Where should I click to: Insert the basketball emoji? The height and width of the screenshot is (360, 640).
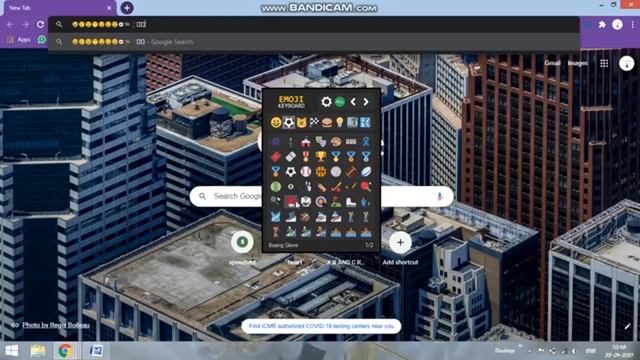pos(321,171)
